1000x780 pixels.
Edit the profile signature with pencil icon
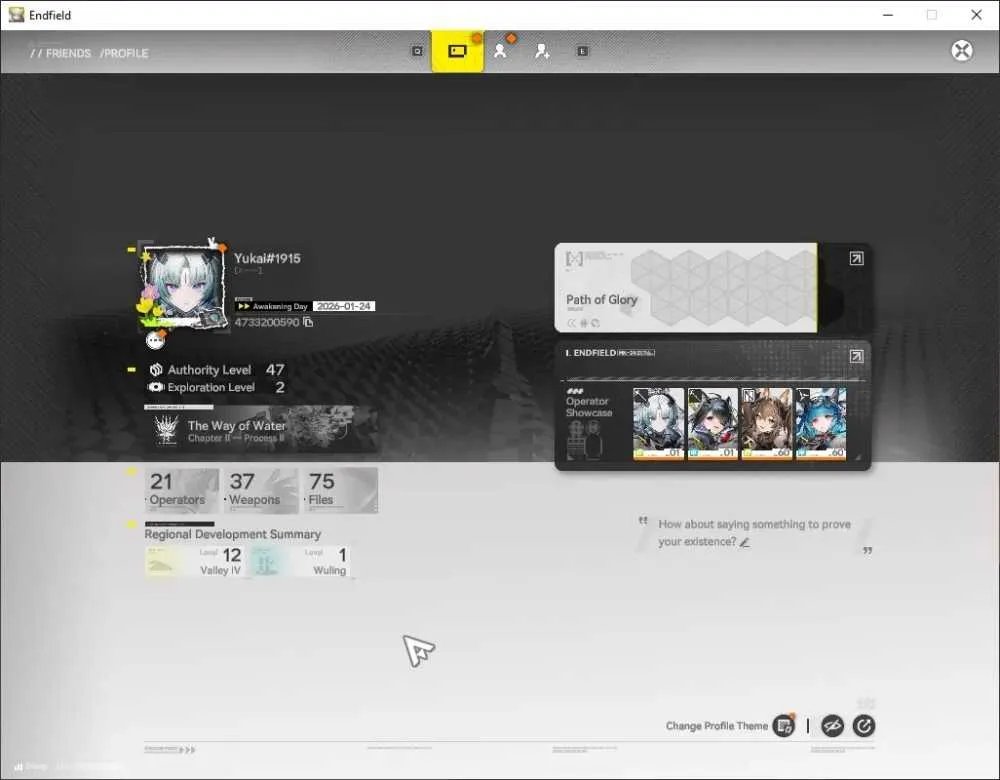(744, 542)
